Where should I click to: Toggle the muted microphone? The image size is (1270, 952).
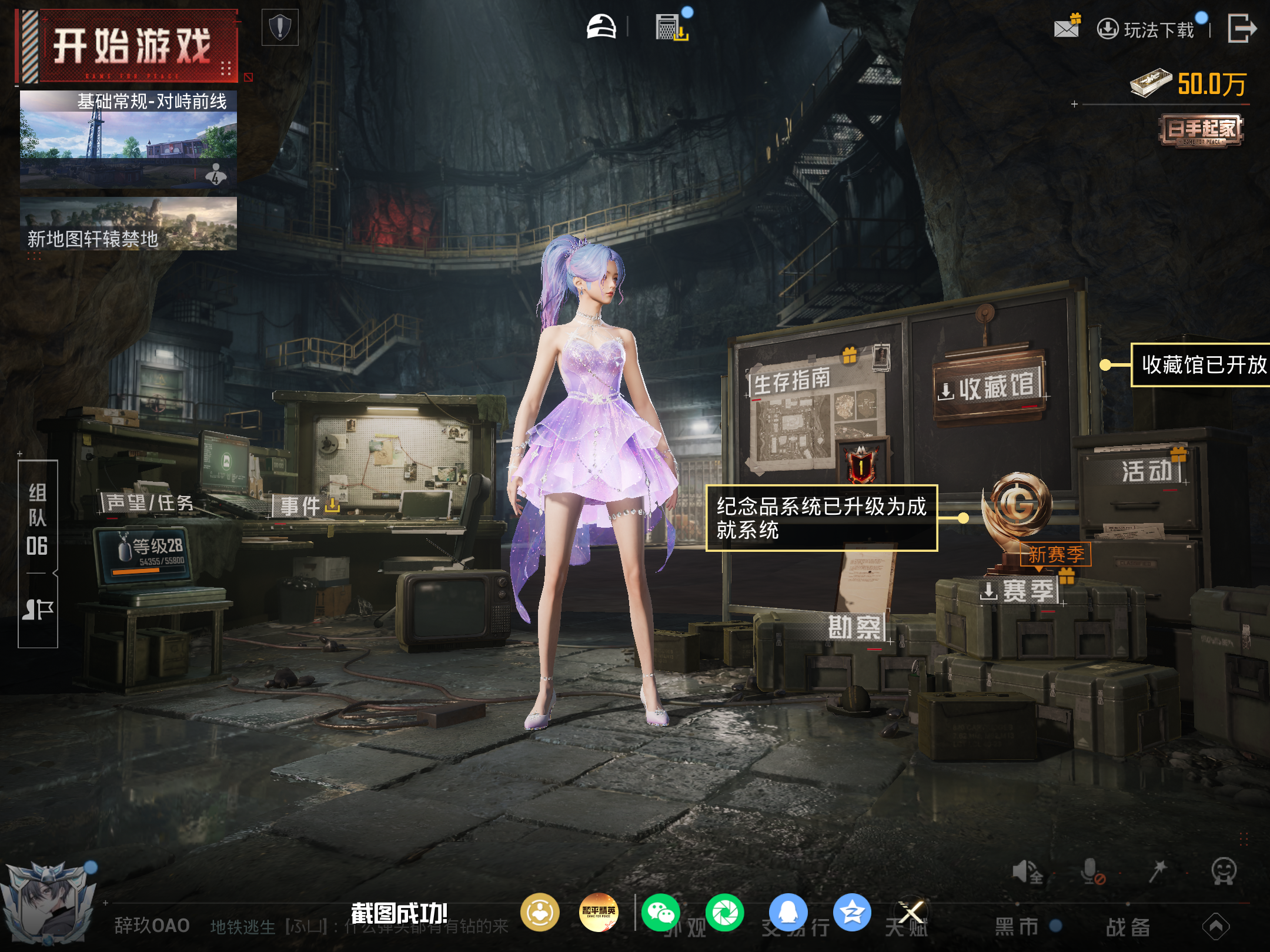[x=1092, y=872]
